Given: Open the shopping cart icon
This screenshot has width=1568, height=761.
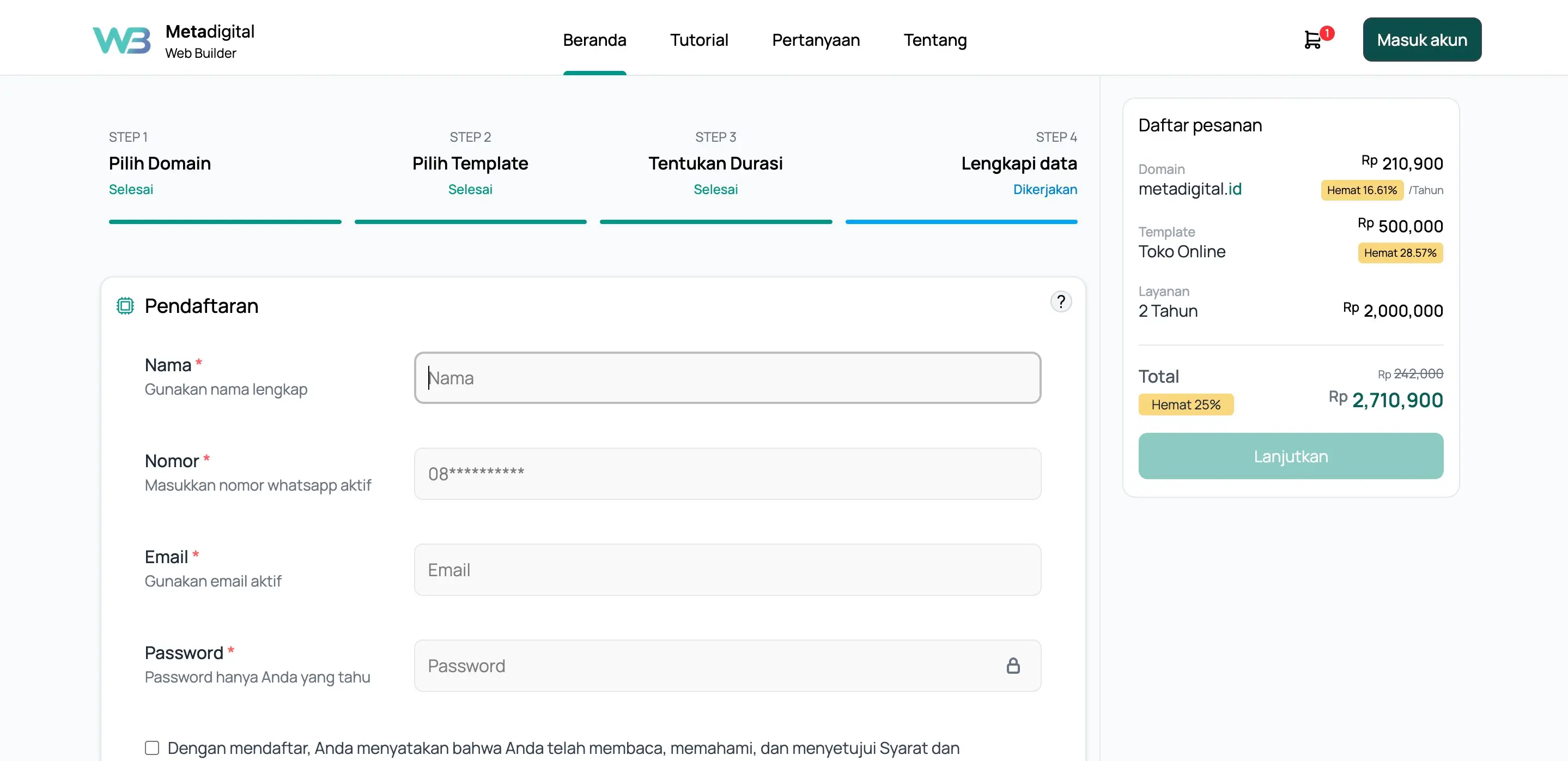Looking at the screenshot, I should pyautogui.click(x=1312, y=40).
